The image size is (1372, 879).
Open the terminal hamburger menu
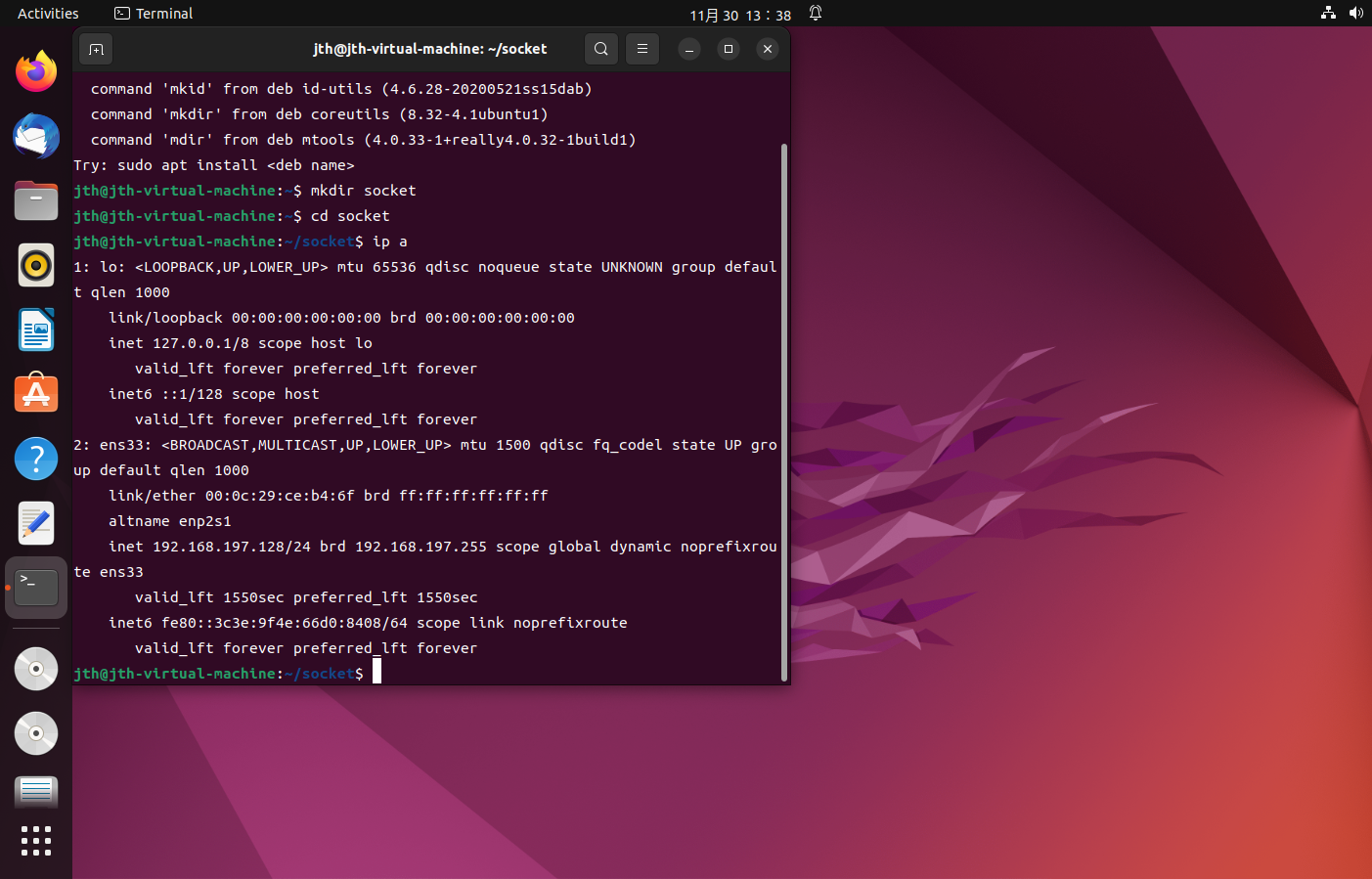(x=642, y=49)
